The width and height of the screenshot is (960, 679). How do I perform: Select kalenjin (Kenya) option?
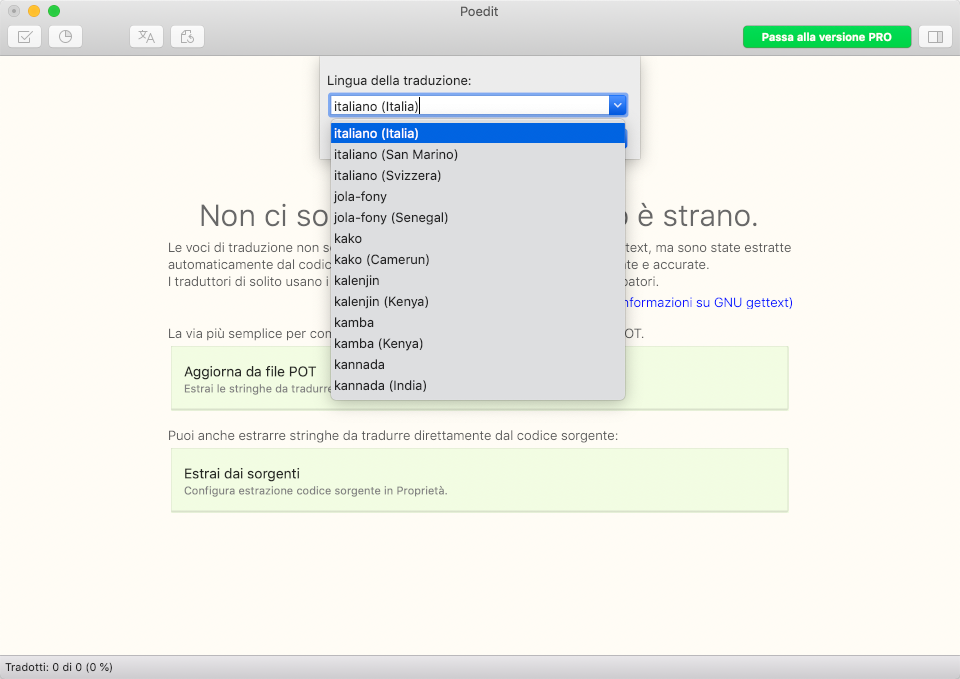[478, 301]
